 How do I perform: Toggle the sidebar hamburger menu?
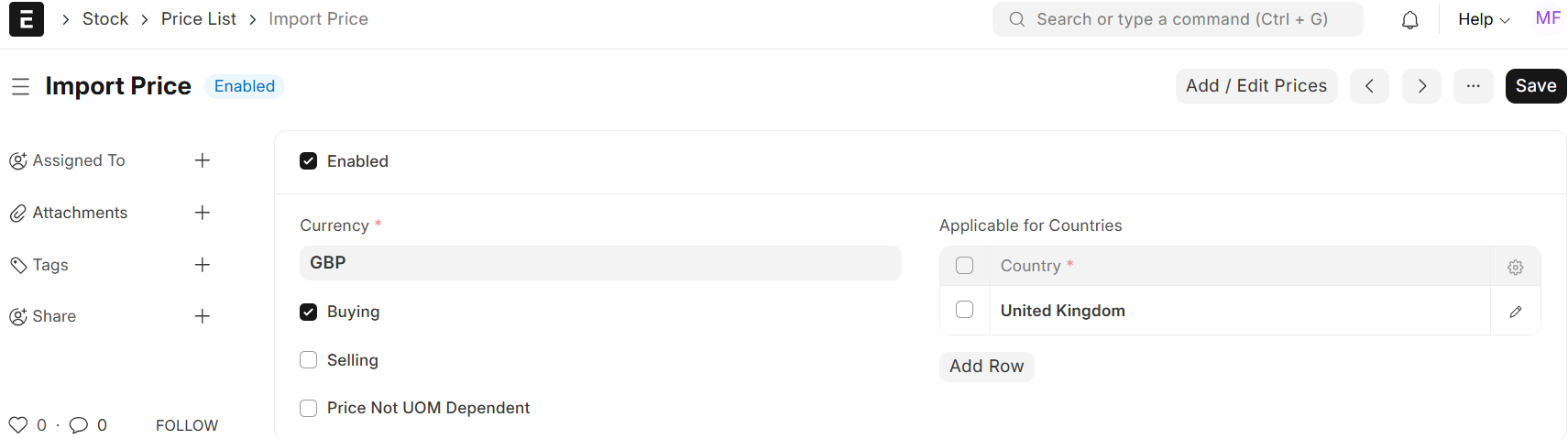click(20, 87)
